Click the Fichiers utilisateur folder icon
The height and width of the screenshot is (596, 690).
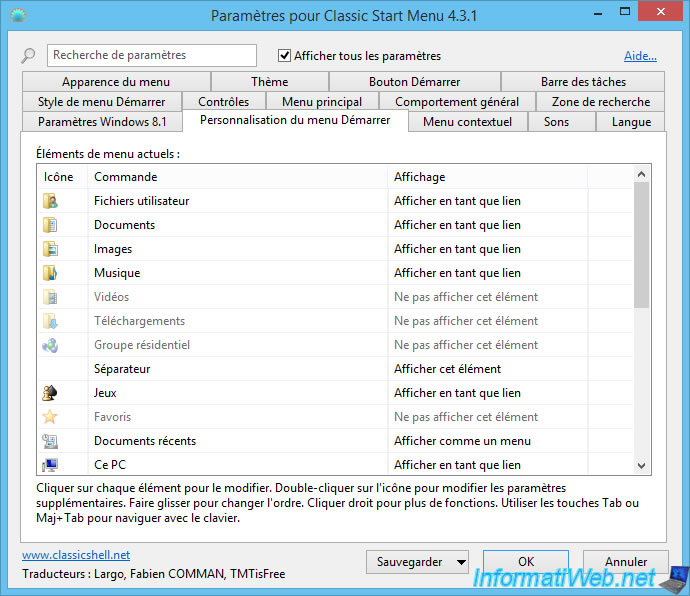50,201
